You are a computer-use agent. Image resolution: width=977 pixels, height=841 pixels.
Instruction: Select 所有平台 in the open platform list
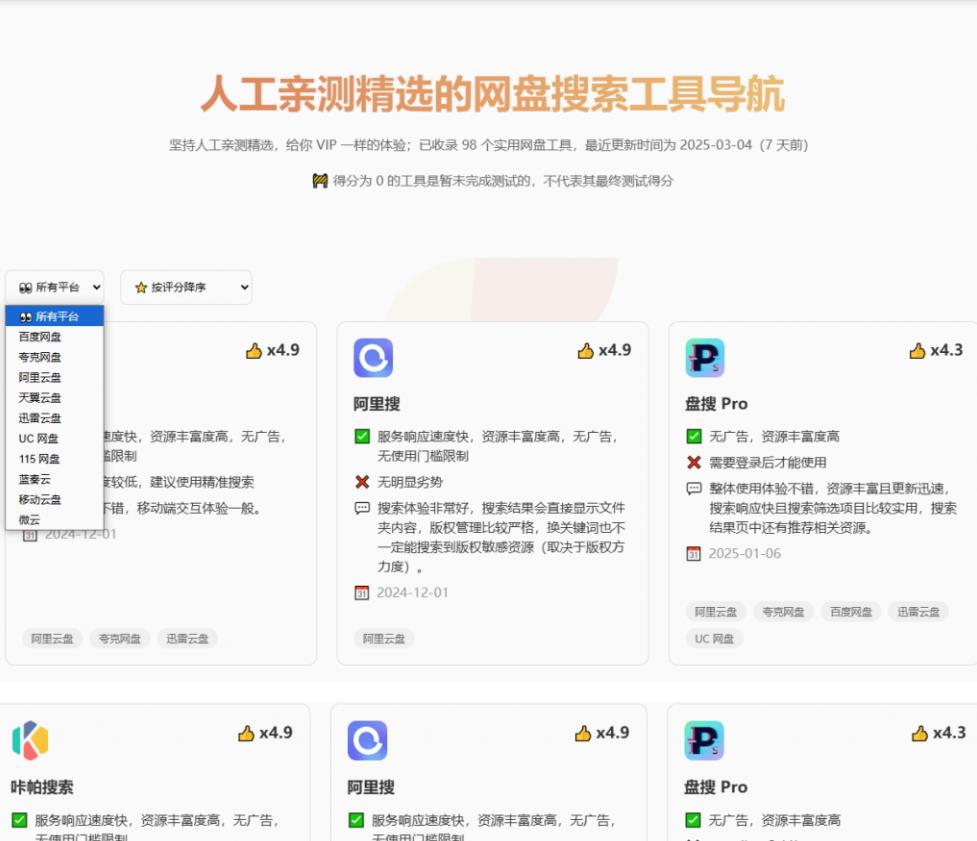[54, 316]
